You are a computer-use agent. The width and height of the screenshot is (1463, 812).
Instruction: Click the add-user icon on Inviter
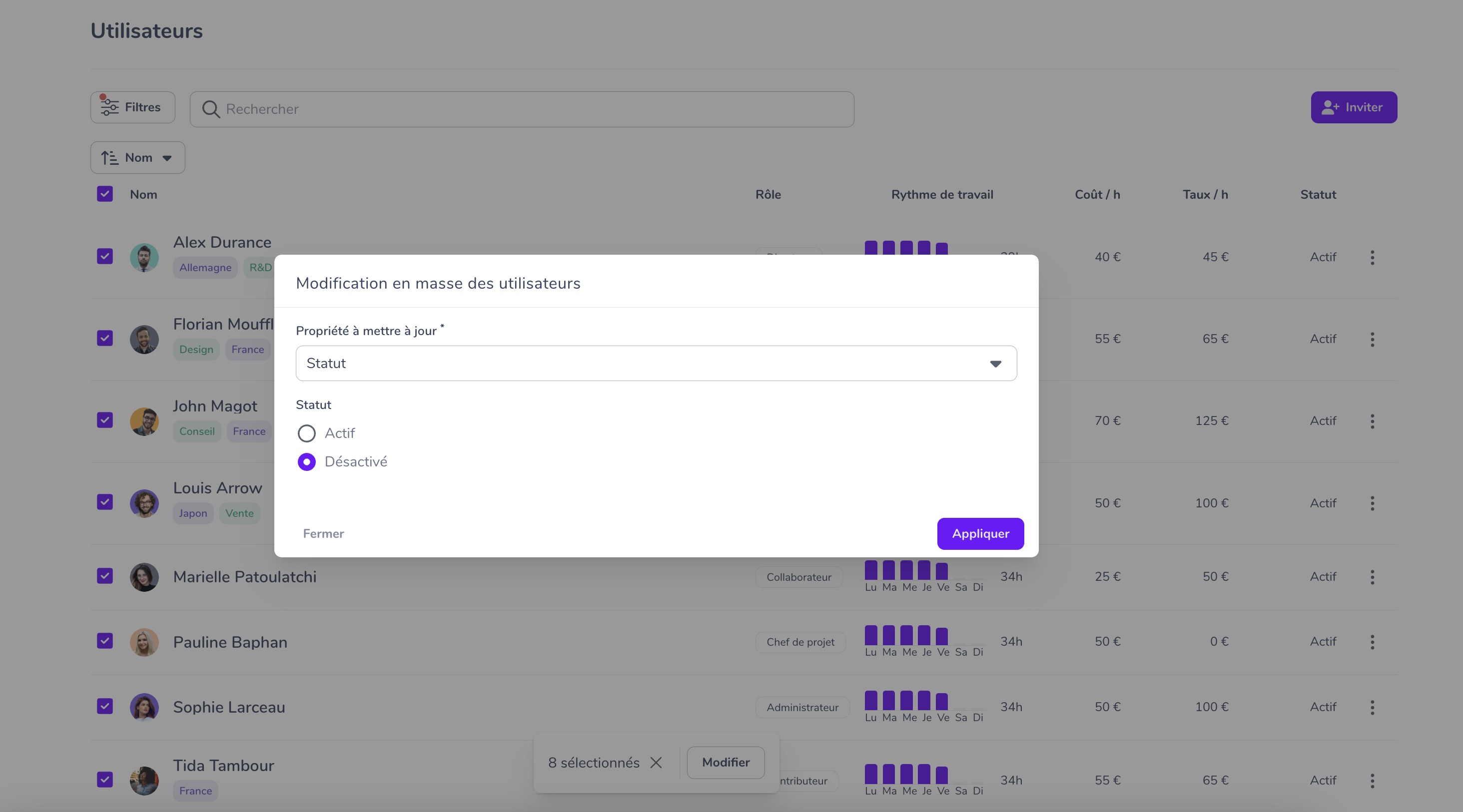click(x=1330, y=107)
